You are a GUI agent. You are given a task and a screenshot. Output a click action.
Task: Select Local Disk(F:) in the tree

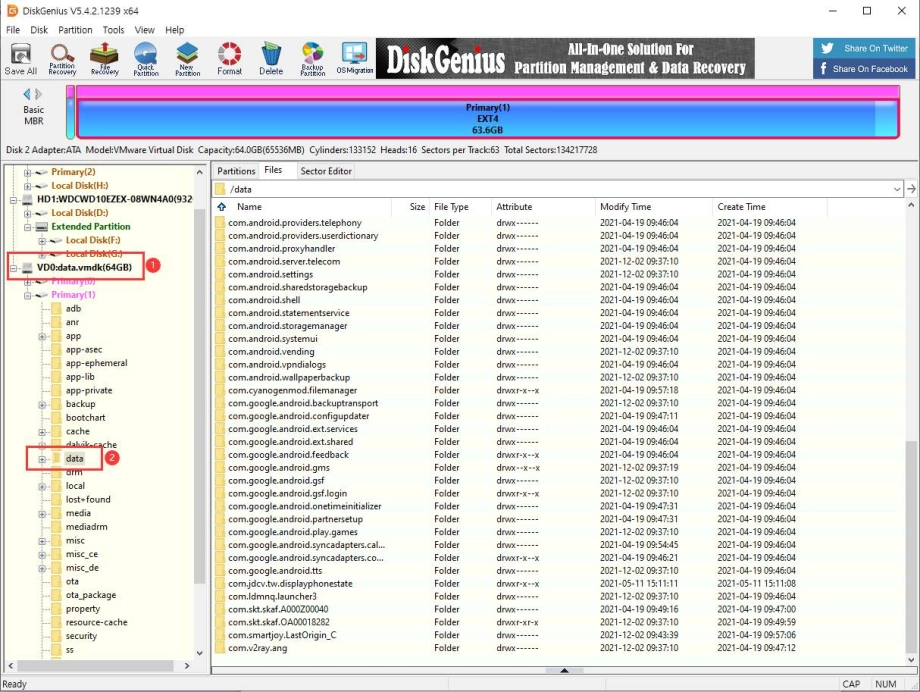[x=93, y=240]
